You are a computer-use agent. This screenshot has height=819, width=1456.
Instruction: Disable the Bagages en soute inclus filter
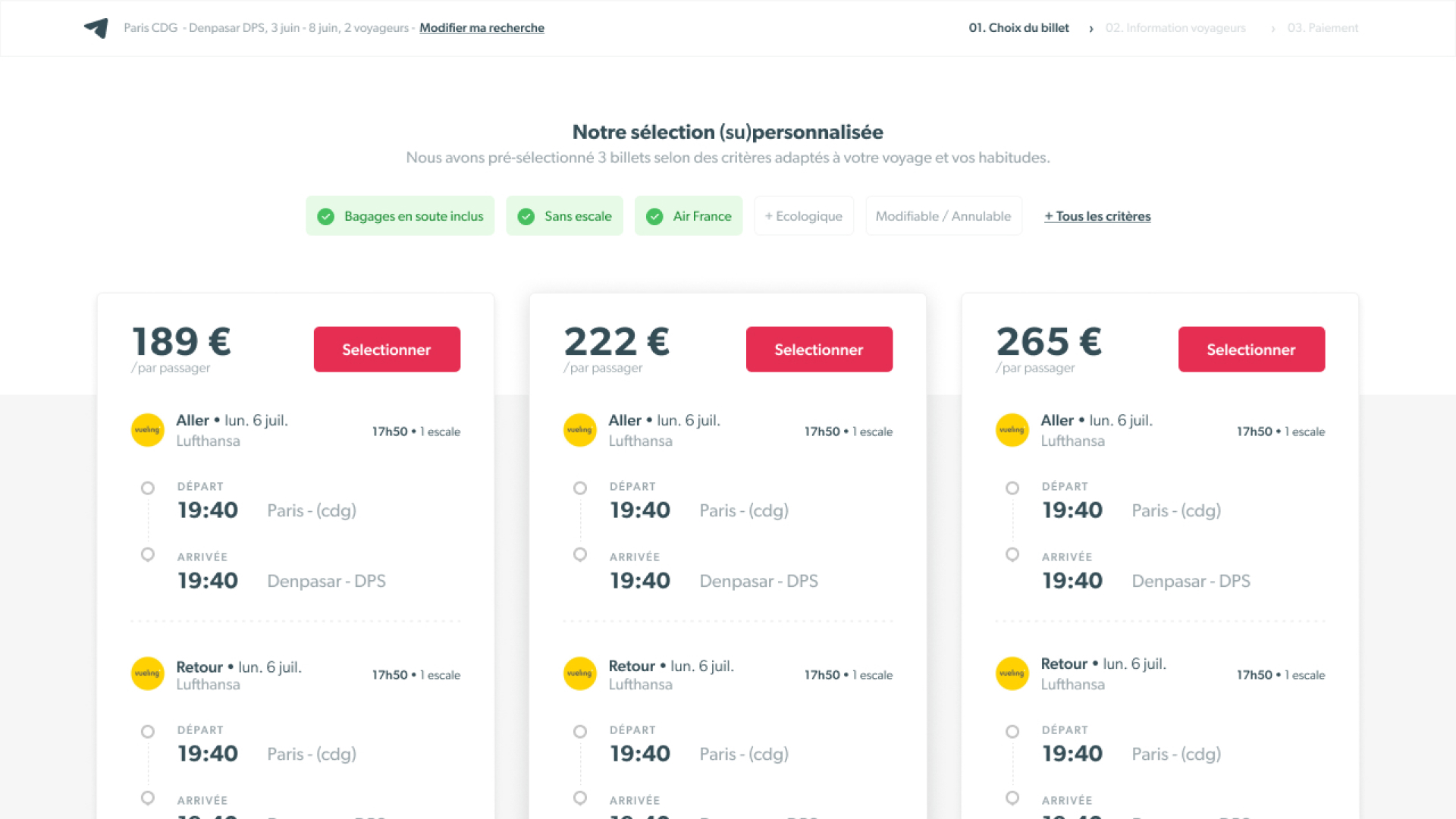tap(400, 216)
